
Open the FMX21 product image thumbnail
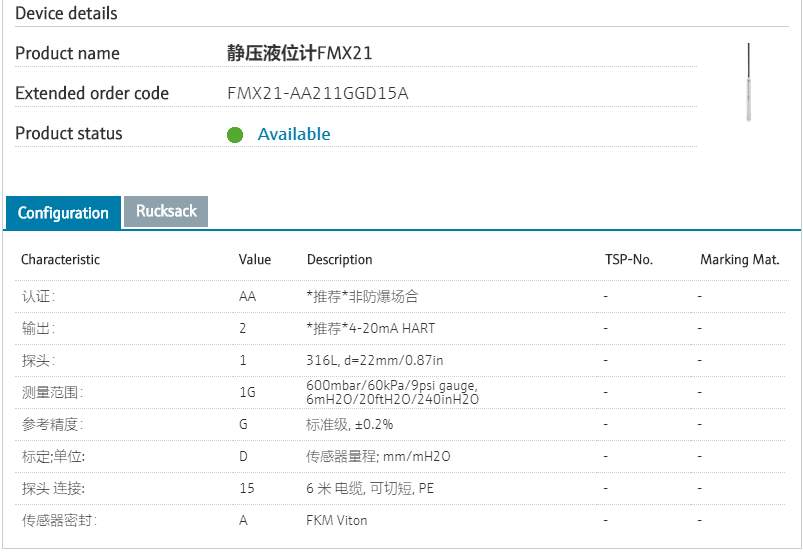pos(748,82)
